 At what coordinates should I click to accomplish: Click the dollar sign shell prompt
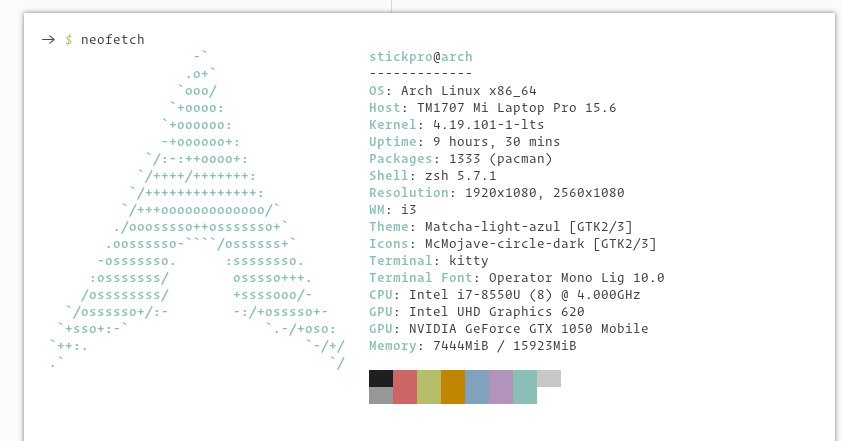click(69, 40)
